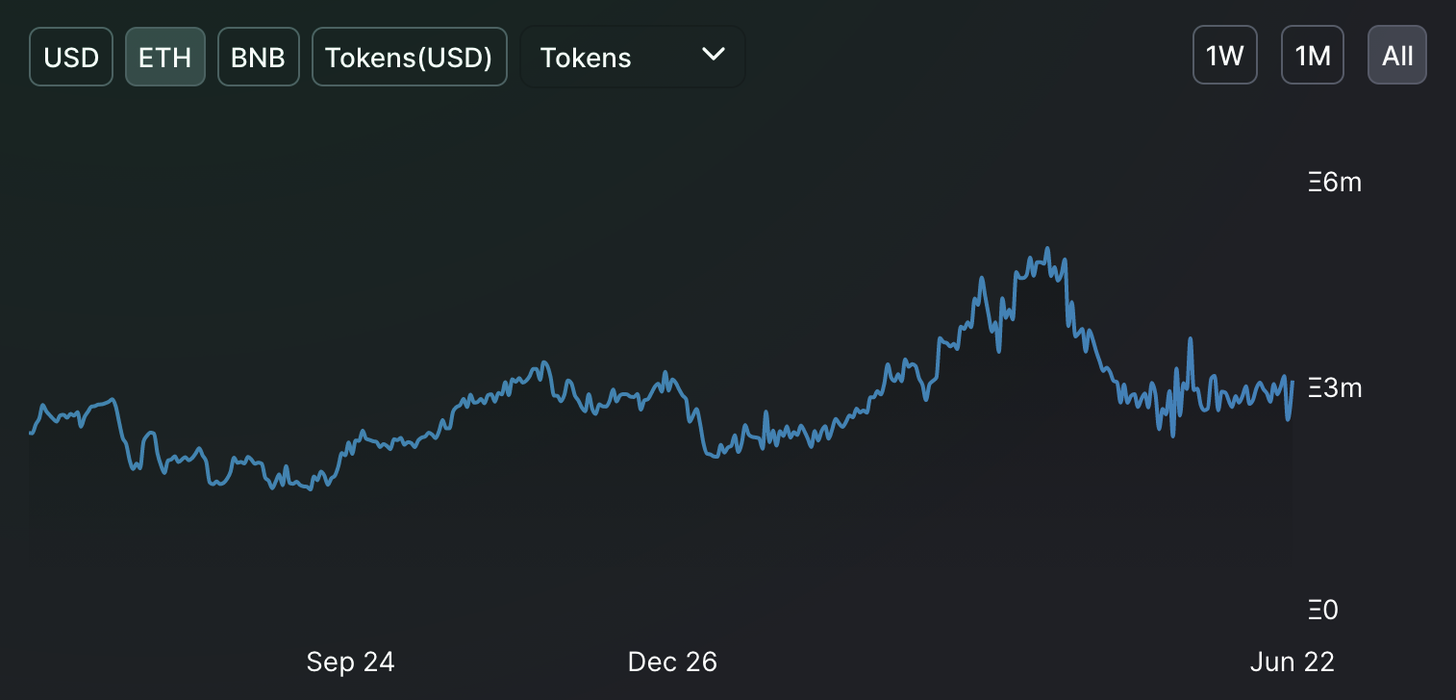Click the leftmost start of the chart line
Image resolution: width=1456 pixels, height=700 pixels.
[x=31, y=433]
